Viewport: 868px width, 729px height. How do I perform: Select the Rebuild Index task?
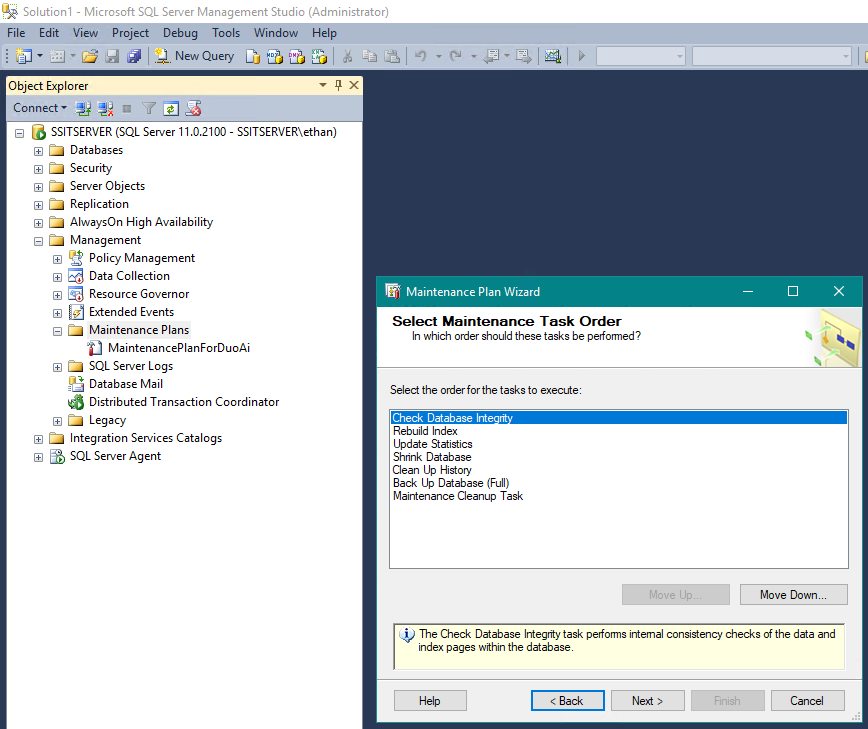point(425,431)
